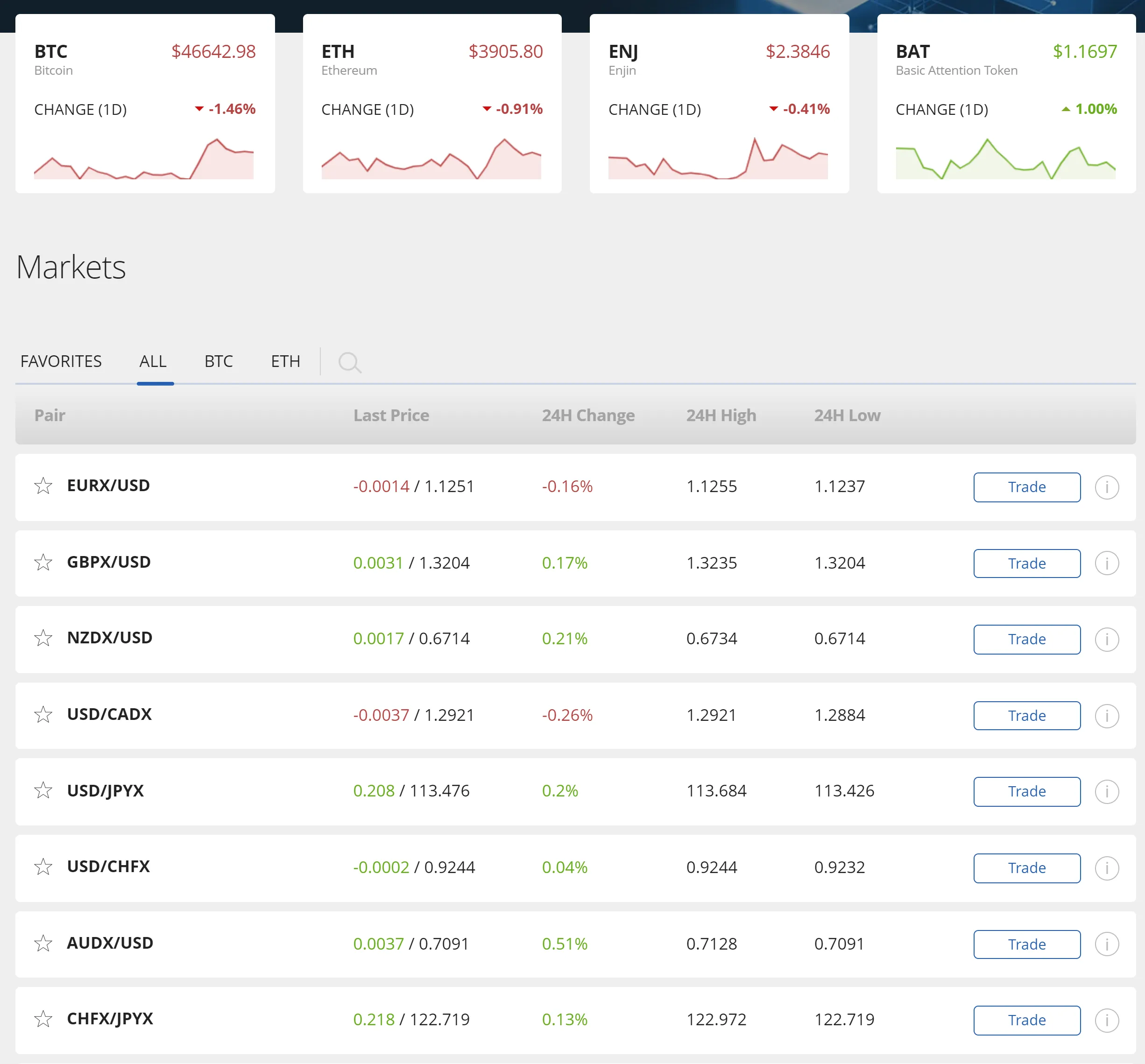Add NZDX/USD to favorites with star
This screenshot has height=1064, width=1145.
click(43, 638)
